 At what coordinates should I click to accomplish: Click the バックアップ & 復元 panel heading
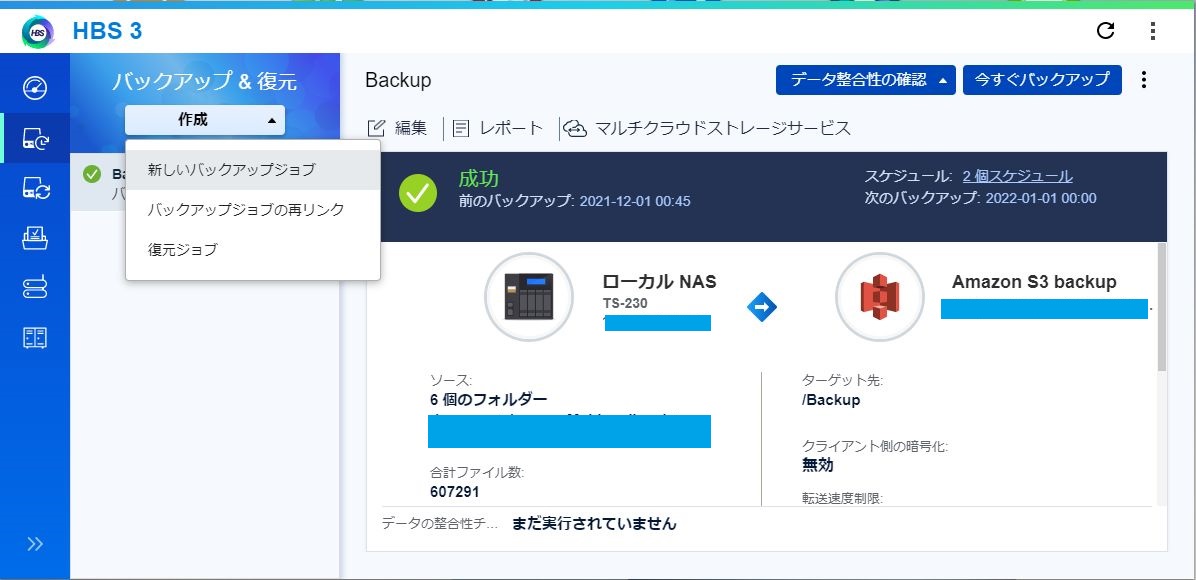[x=204, y=81]
